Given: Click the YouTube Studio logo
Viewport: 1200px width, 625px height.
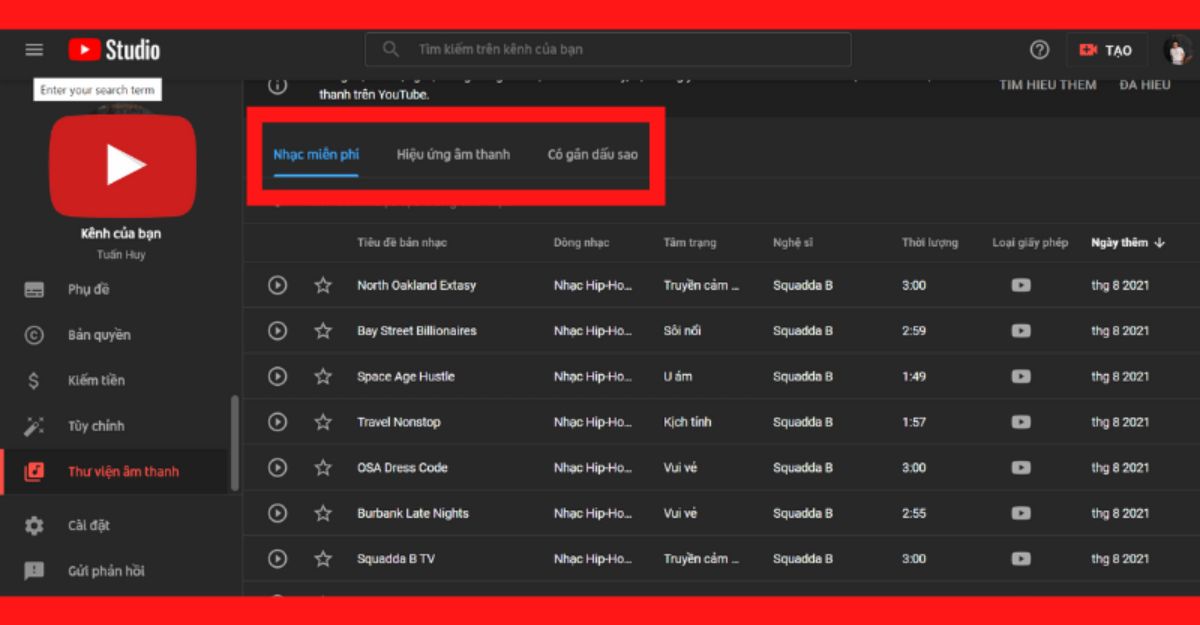Looking at the screenshot, I should [114, 50].
